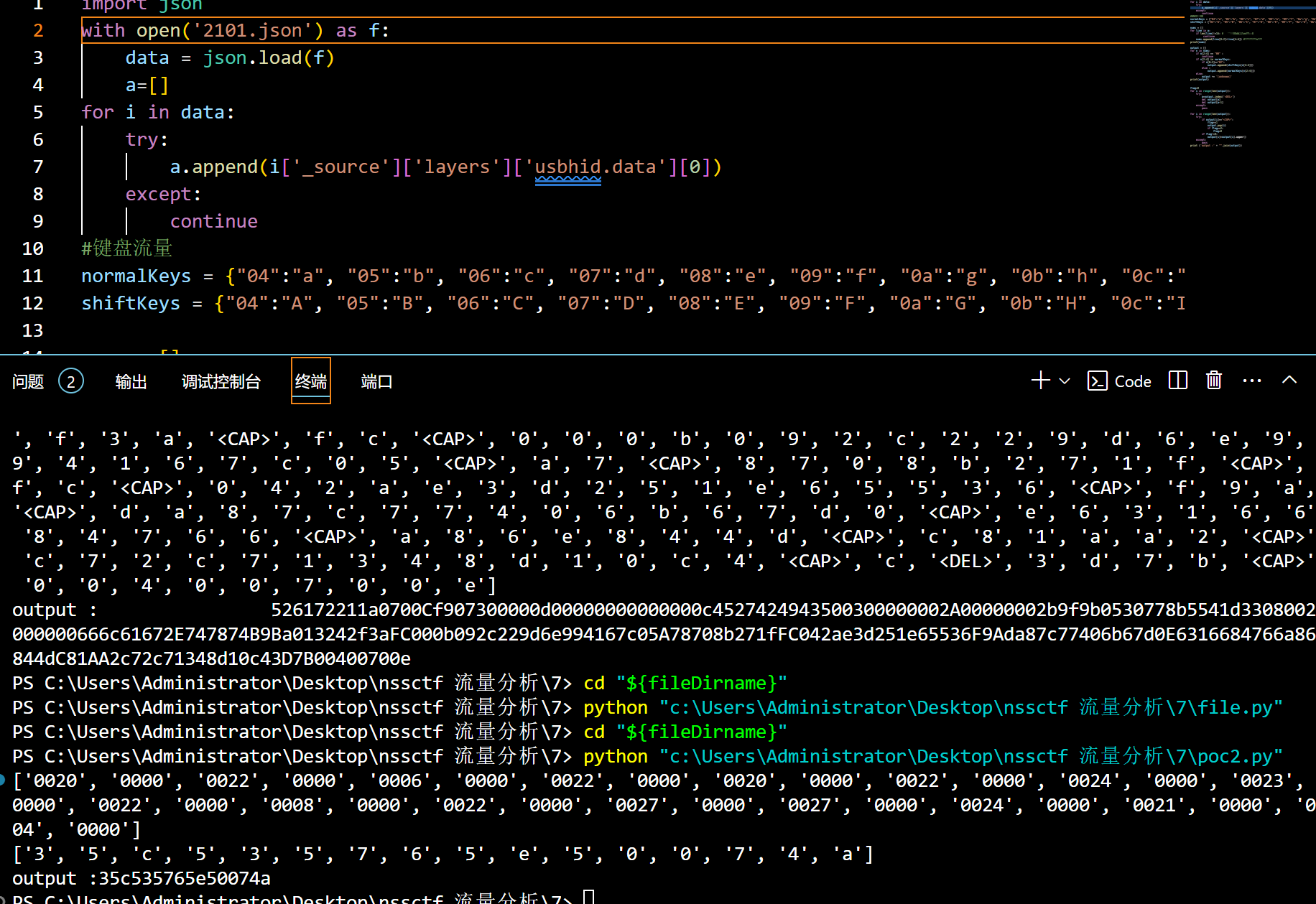Image resolution: width=1316 pixels, height=904 pixels.
Task: Kill the terminal with the trash icon
Action: pyautogui.click(x=1214, y=381)
